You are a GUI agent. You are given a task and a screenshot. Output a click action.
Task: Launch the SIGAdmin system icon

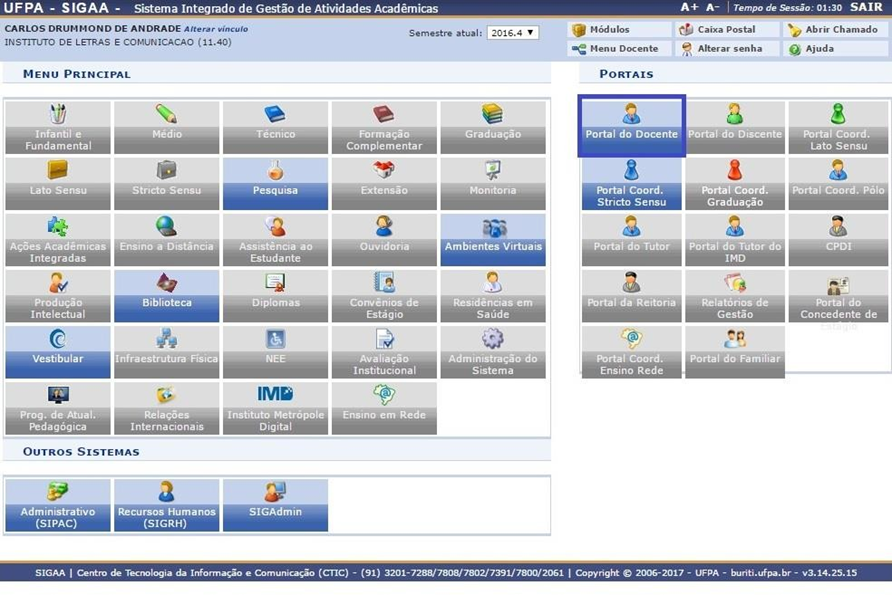tap(275, 493)
